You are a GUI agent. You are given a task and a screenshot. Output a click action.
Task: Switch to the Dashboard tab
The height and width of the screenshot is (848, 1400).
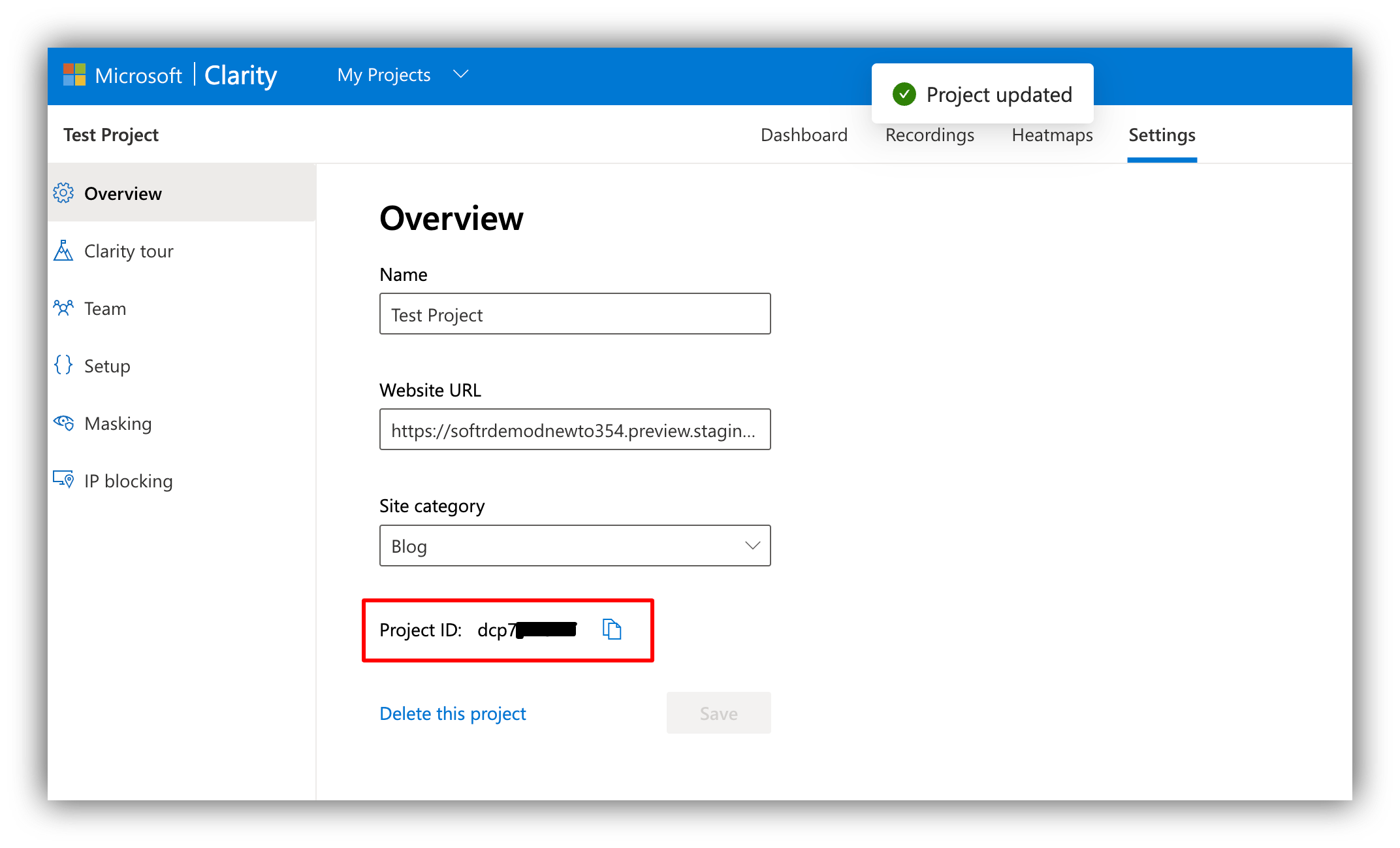804,135
